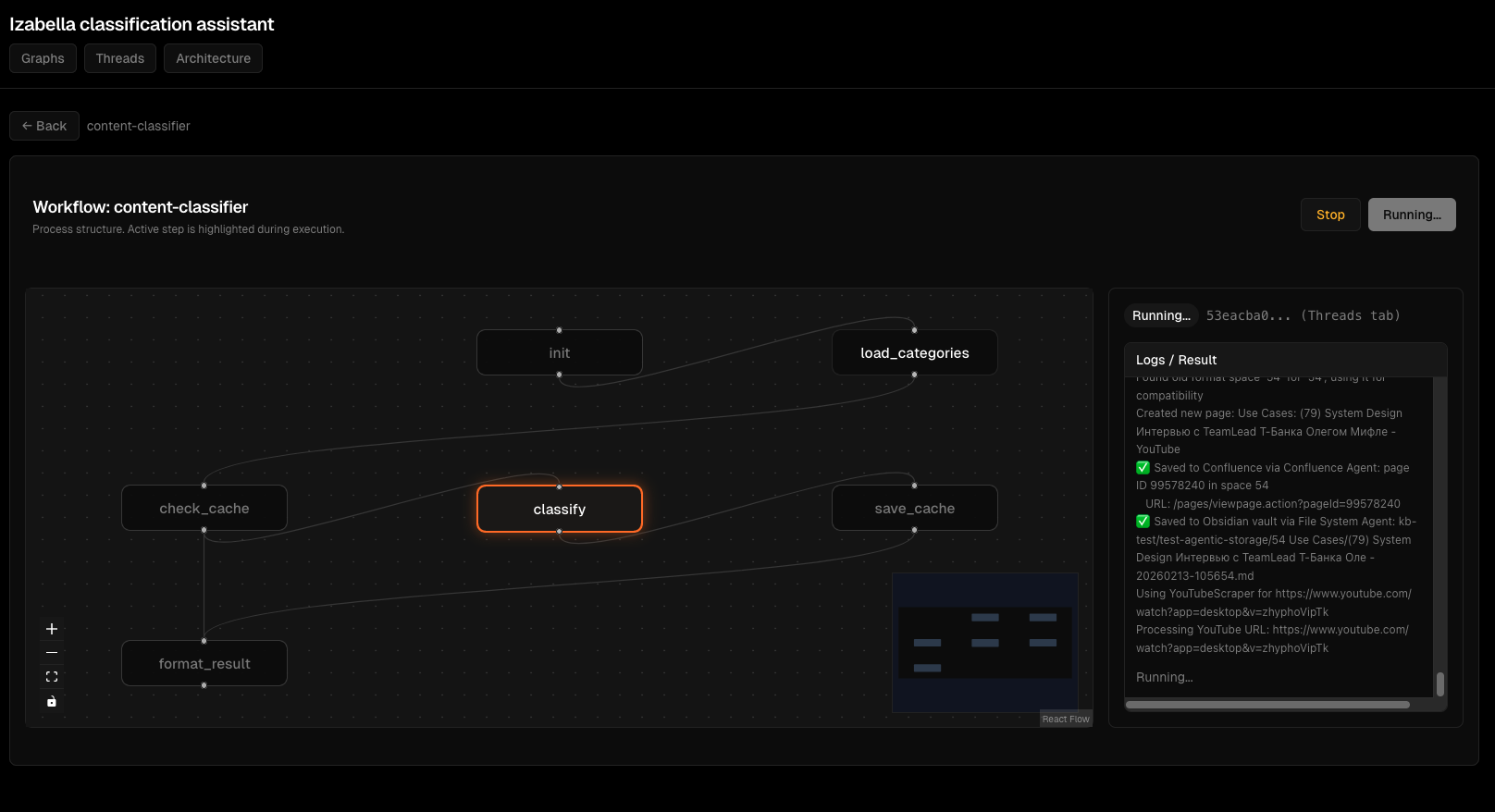Select the save_cache node
This screenshot has width=1495, height=812.
coord(914,509)
